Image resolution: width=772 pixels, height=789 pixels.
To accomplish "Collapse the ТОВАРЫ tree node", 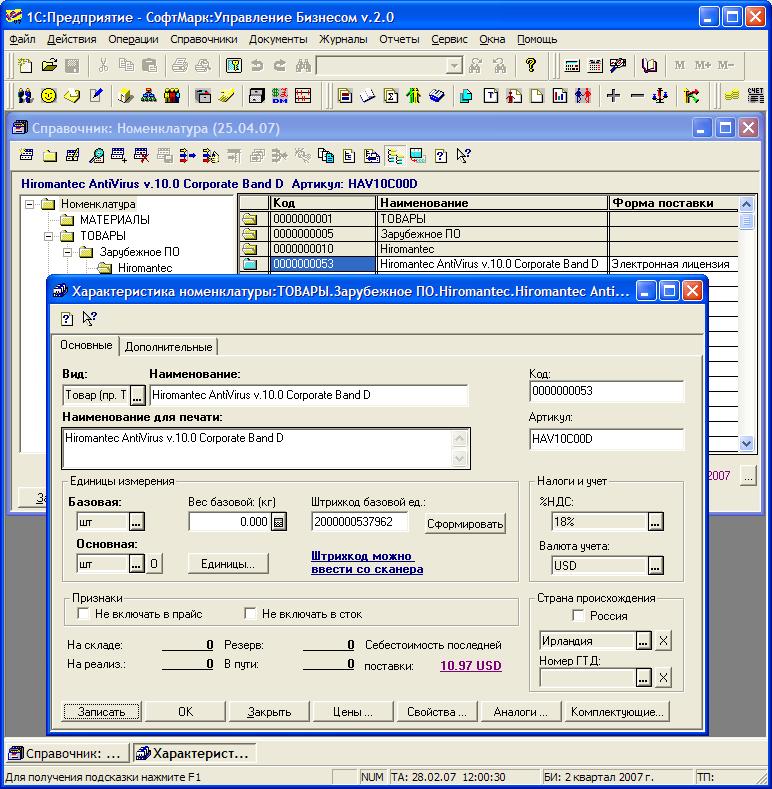I will (49, 236).
